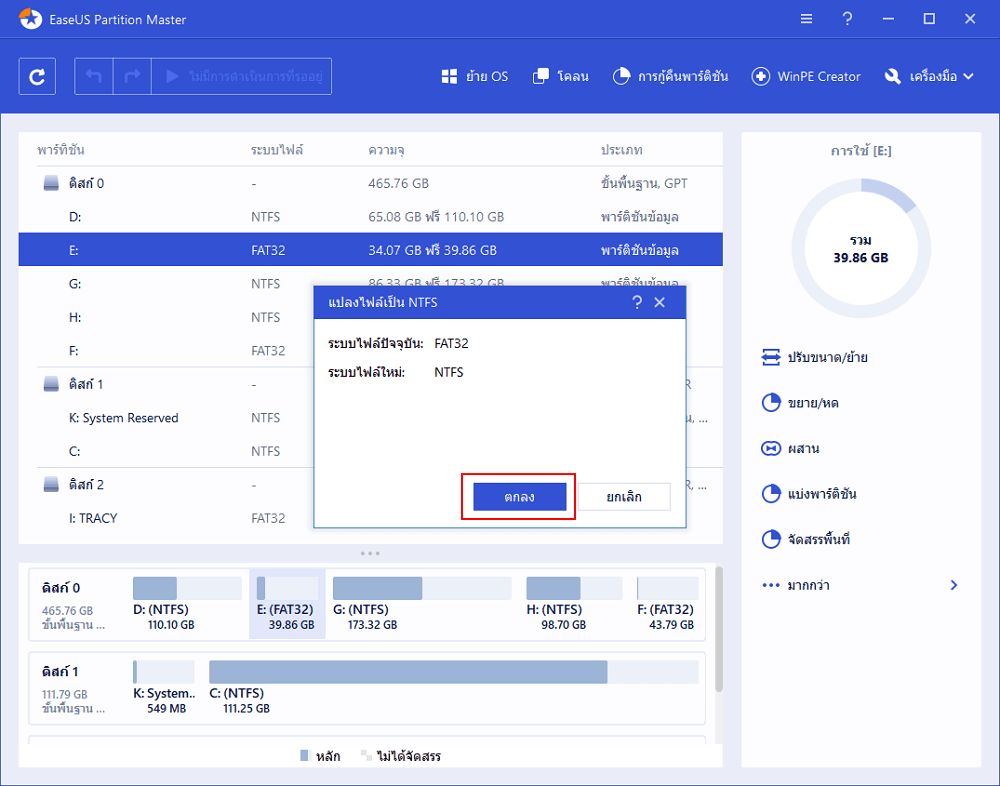Screen dimensions: 1000x786
Task: Open the hamburger menu in title bar
Action: 806,19
